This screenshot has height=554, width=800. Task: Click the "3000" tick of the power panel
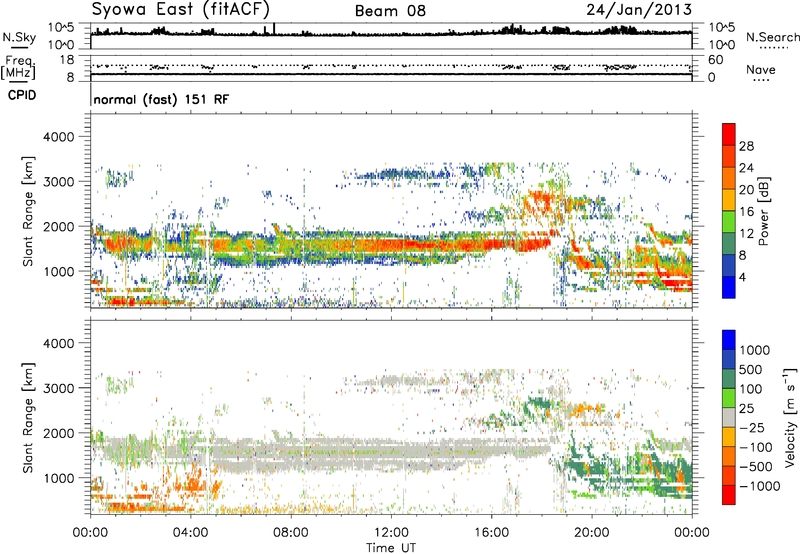coord(58,182)
